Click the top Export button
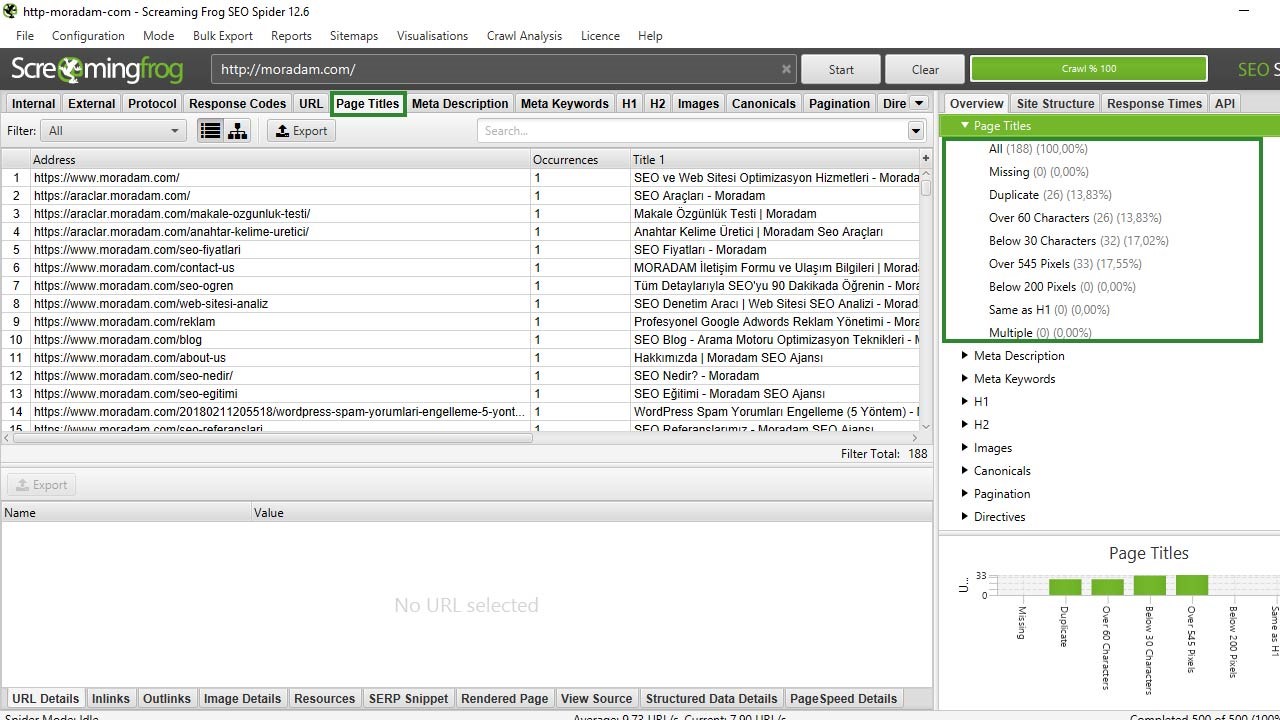Image resolution: width=1280 pixels, height=720 pixels. pos(301,131)
